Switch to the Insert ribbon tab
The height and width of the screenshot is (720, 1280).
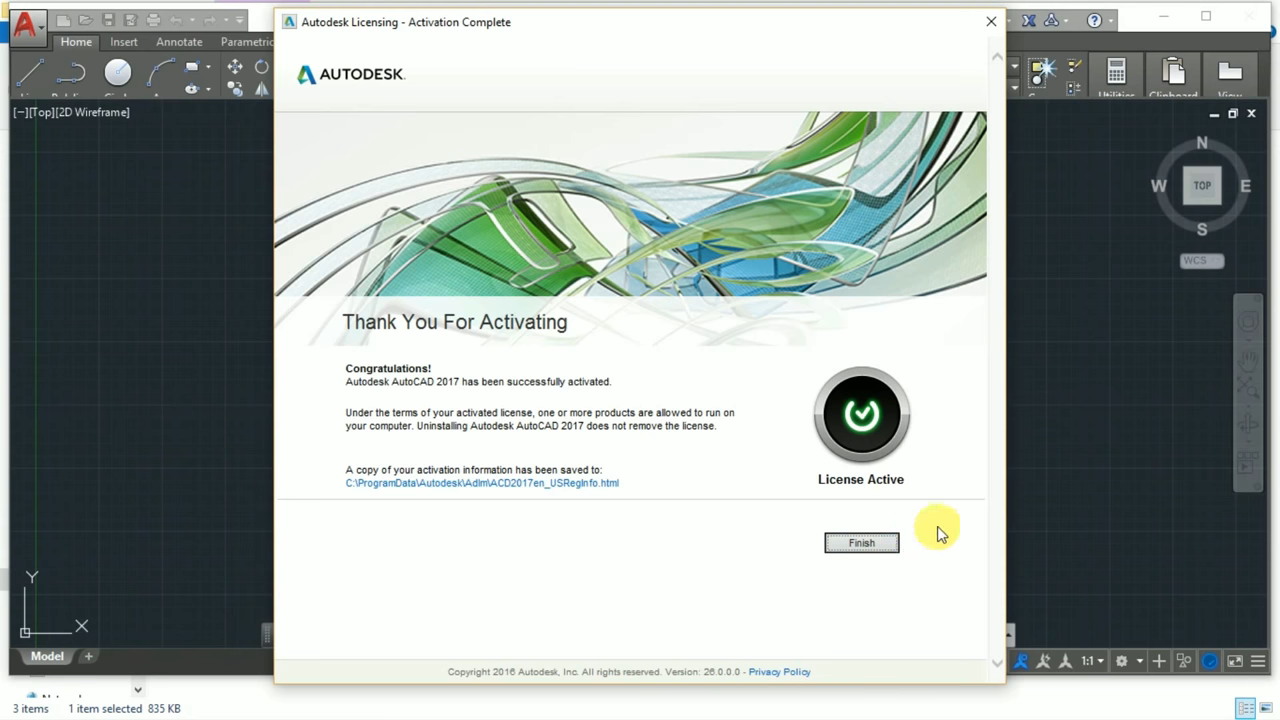pyautogui.click(x=124, y=42)
